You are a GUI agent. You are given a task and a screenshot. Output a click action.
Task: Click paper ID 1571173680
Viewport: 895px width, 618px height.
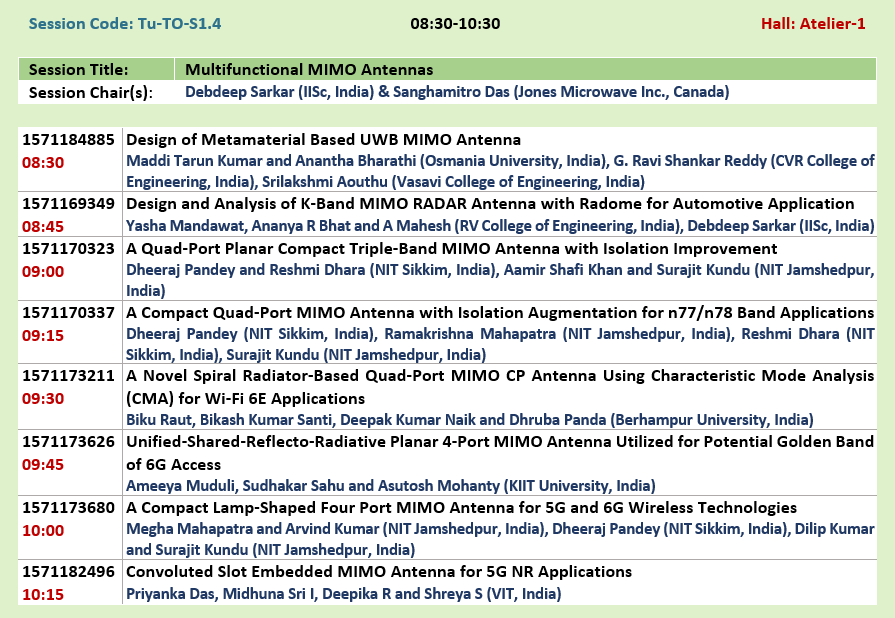tap(69, 507)
